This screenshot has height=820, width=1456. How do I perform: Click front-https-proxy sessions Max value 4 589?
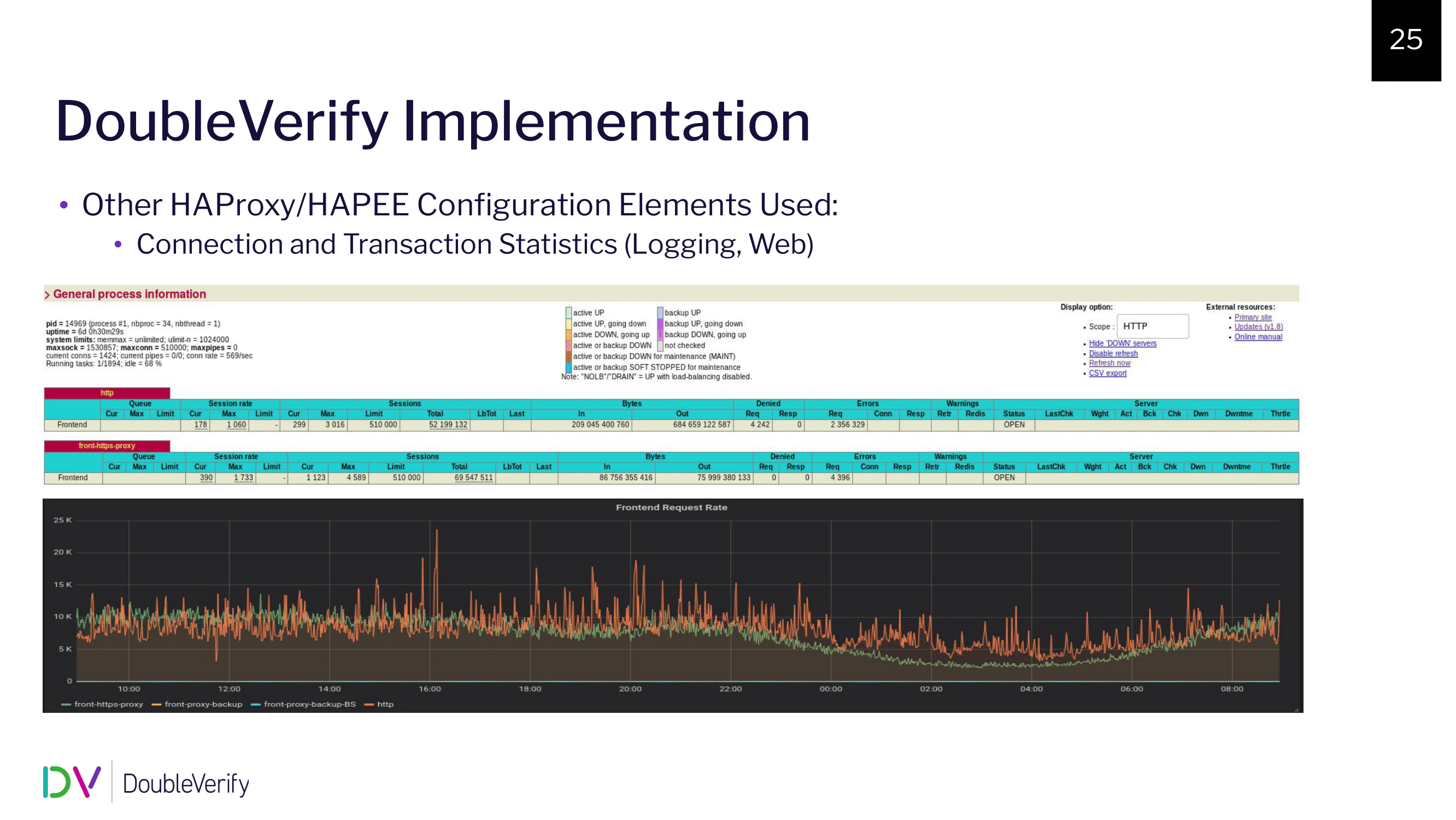click(x=356, y=478)
